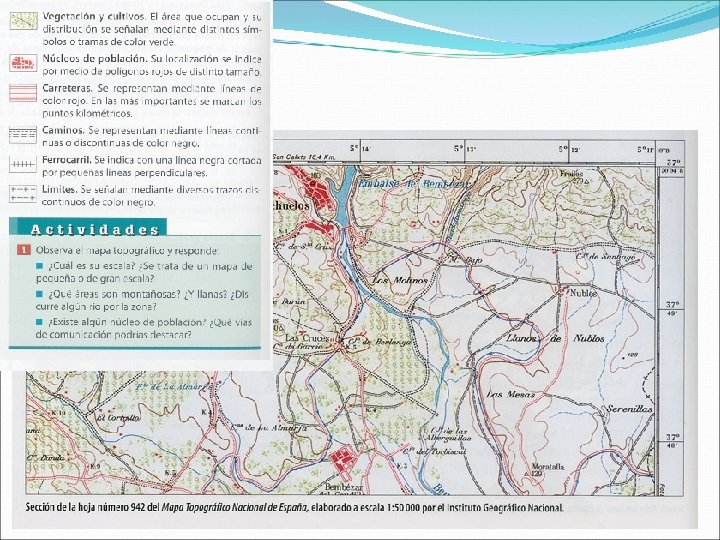Click the 'San Calixto 16,4 Km' margin note

pyautogui.click(x=304, y=157)
